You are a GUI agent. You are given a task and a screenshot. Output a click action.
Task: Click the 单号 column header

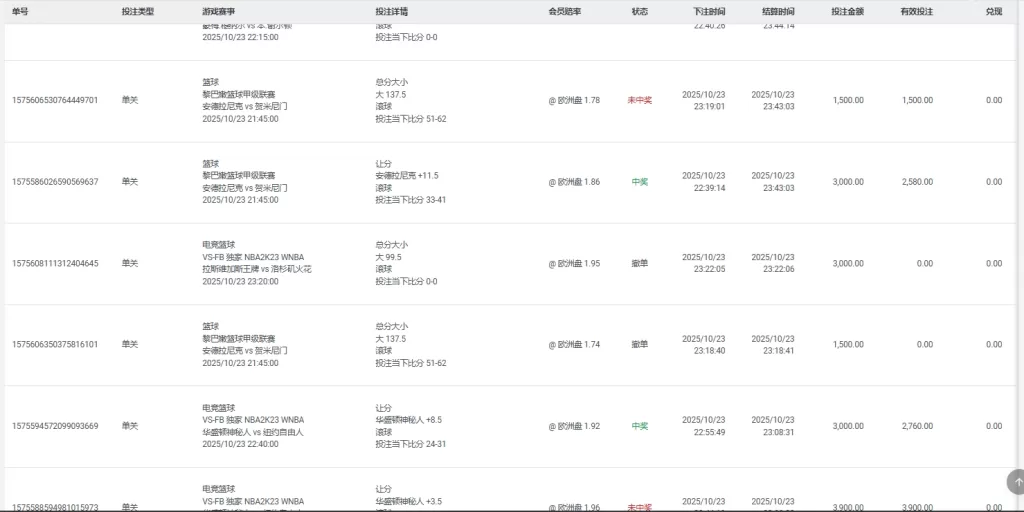[20, 12]
